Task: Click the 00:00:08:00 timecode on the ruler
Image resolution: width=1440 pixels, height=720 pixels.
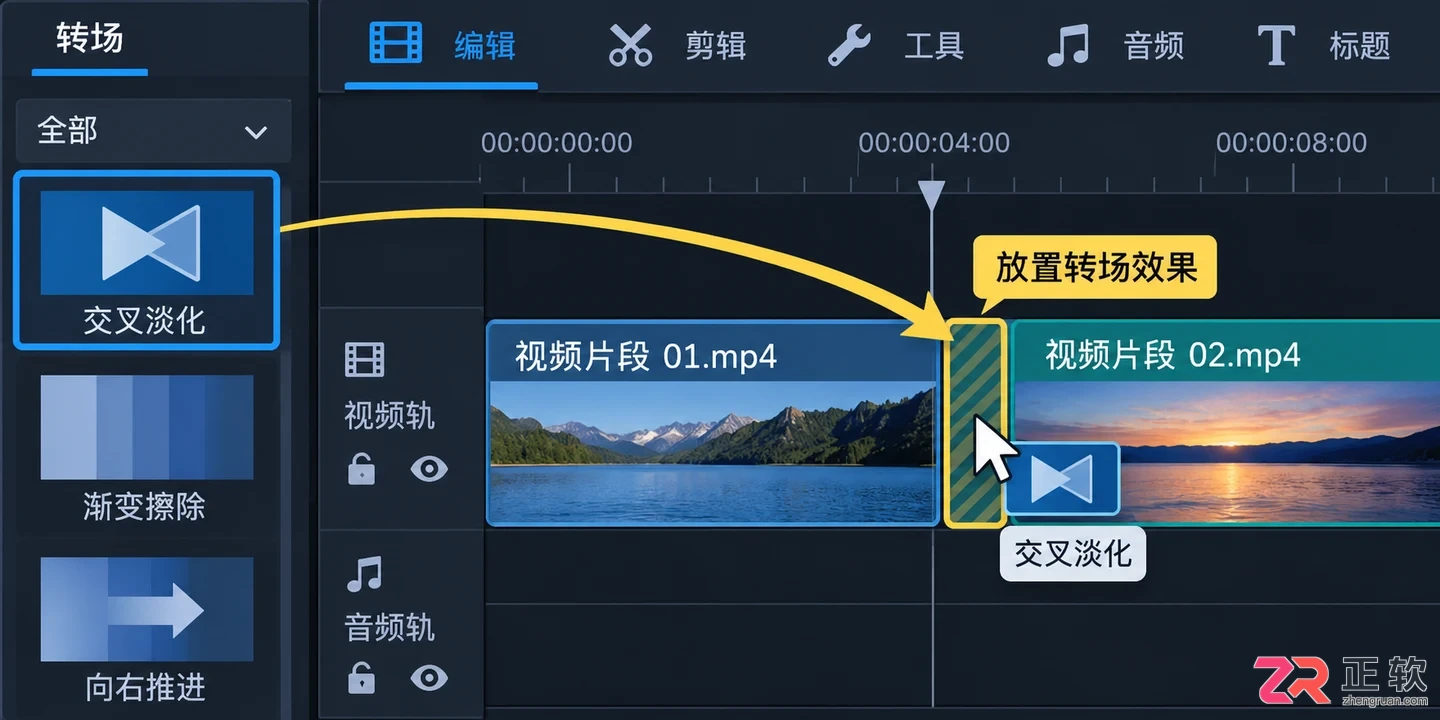Action: tap(1291, 143)
